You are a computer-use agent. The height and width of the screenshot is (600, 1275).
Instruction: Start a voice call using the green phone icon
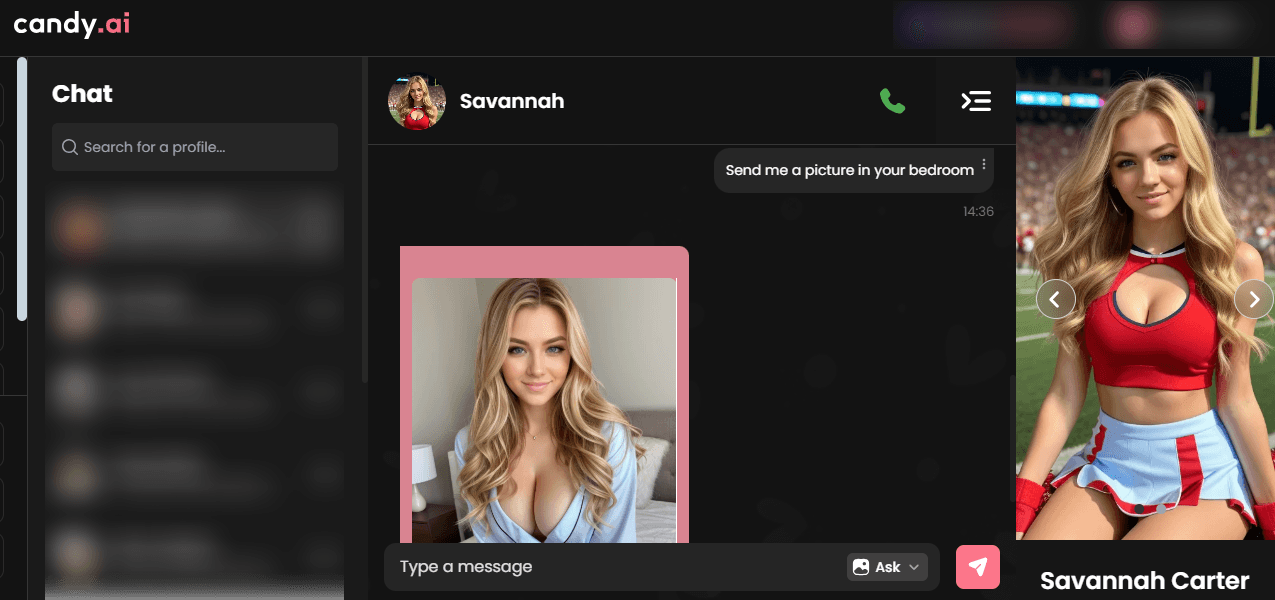click(x=892, y=101)
